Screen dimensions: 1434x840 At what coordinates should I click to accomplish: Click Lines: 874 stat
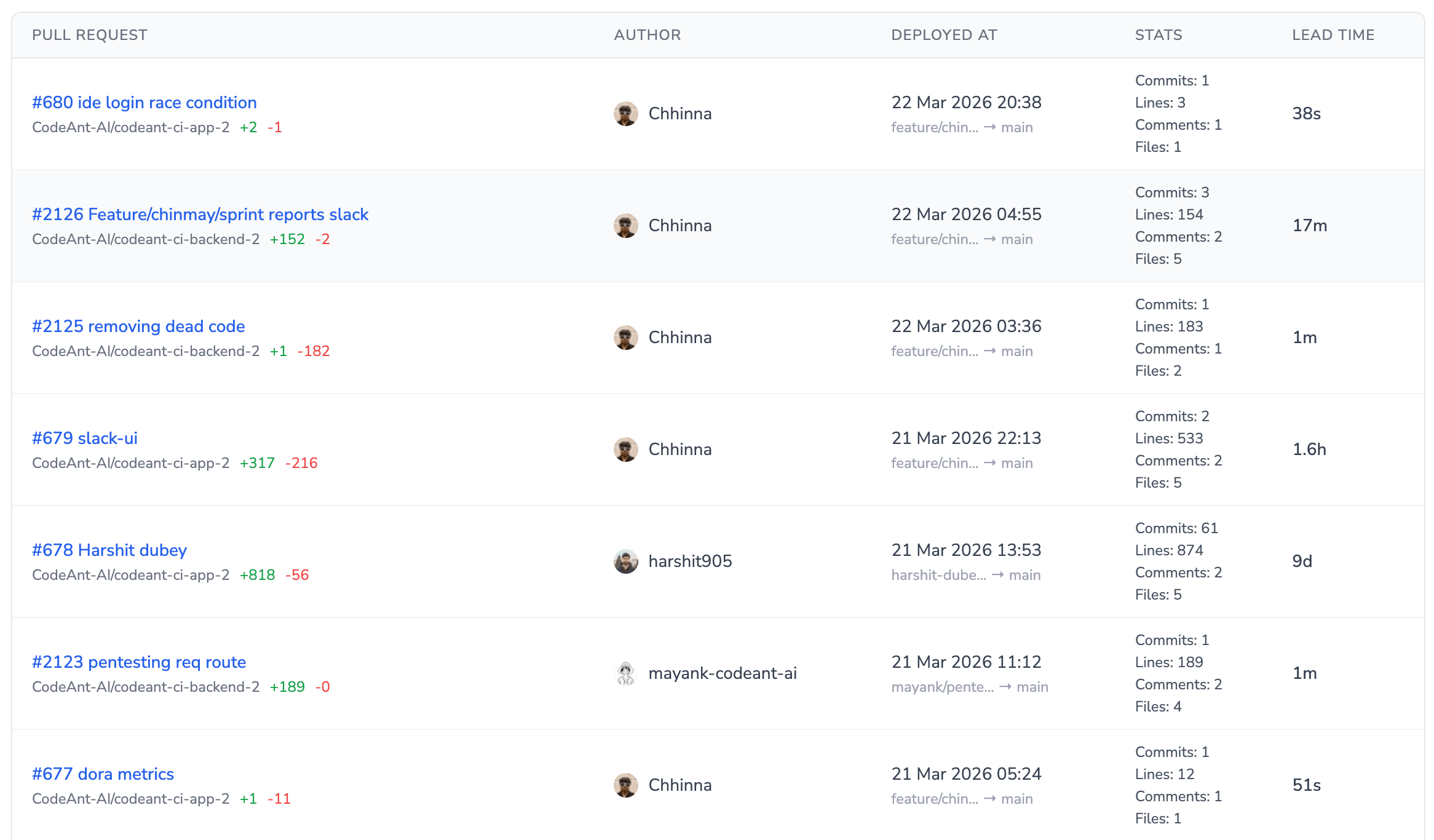(x=1169, y=550)
